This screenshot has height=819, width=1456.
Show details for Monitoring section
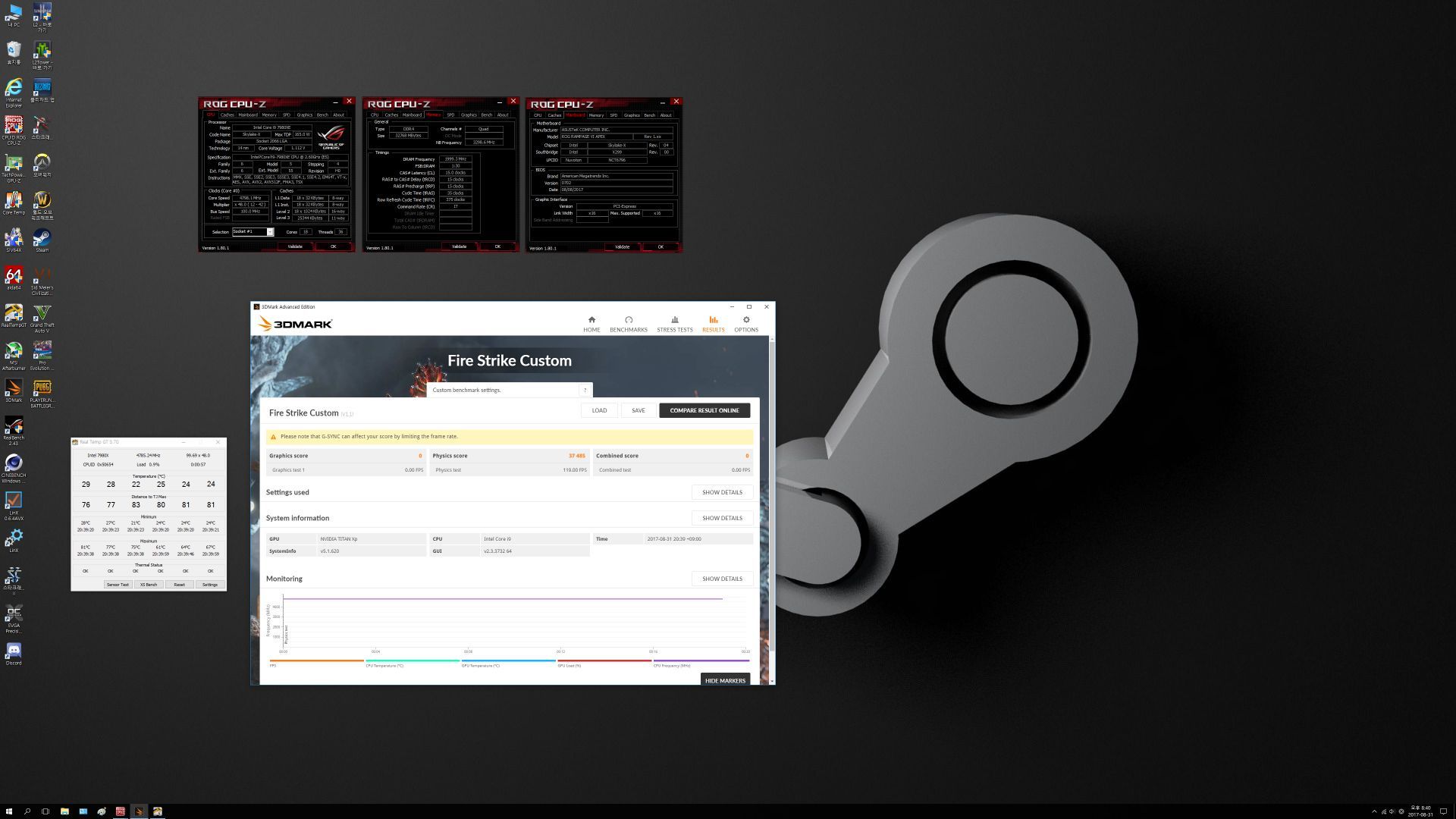pos(722,579)
